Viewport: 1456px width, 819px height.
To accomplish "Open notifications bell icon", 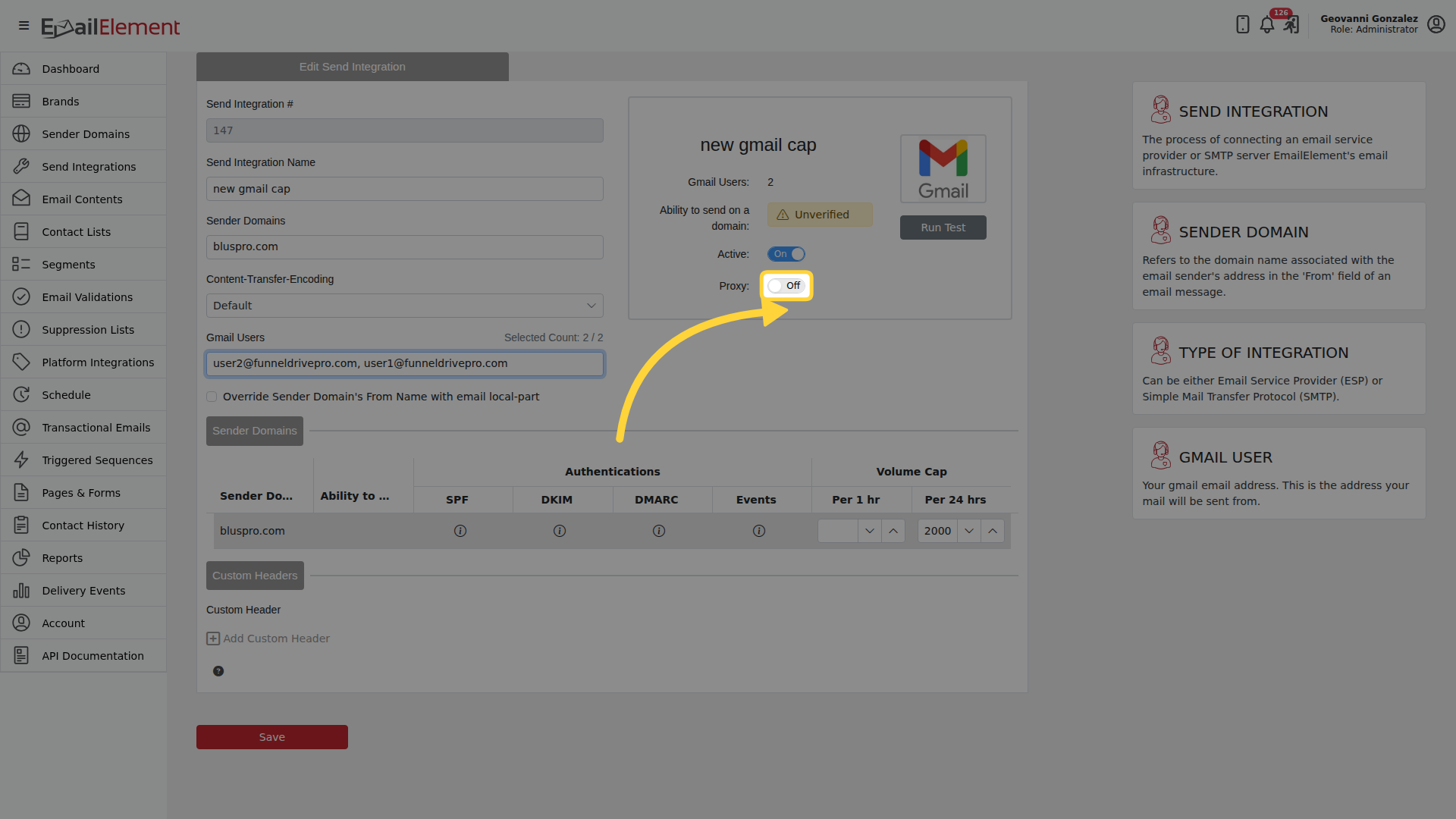I will (1267, 24).
